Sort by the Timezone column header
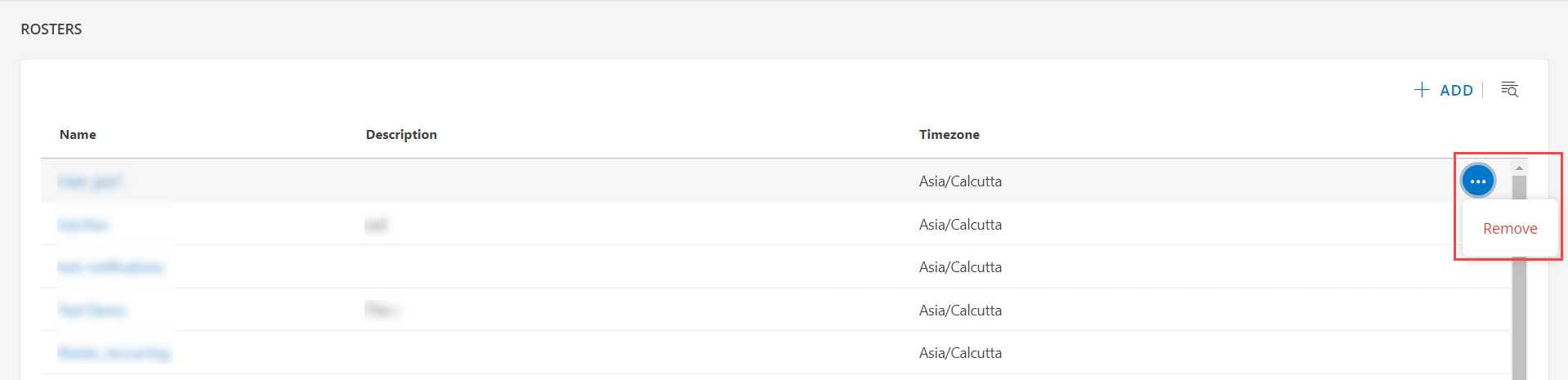 point(949,134)
